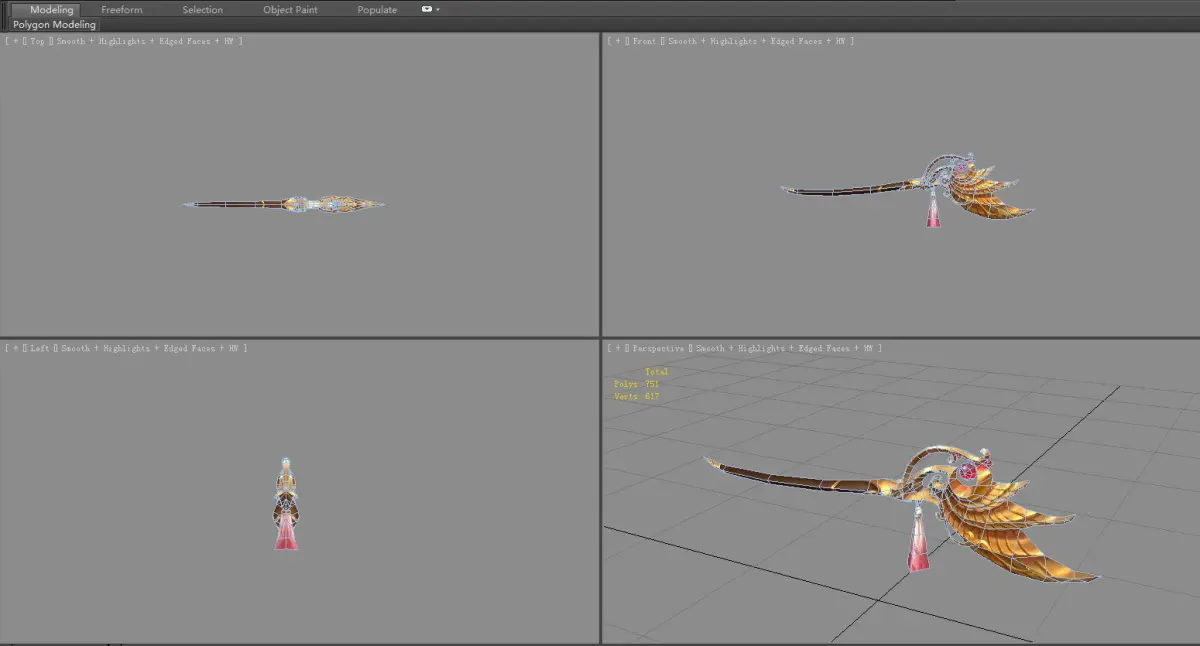This screenshot has width=1200, height=646.
Task: Open the Top viewport plus menu
Action: click(x=15, y=41)
